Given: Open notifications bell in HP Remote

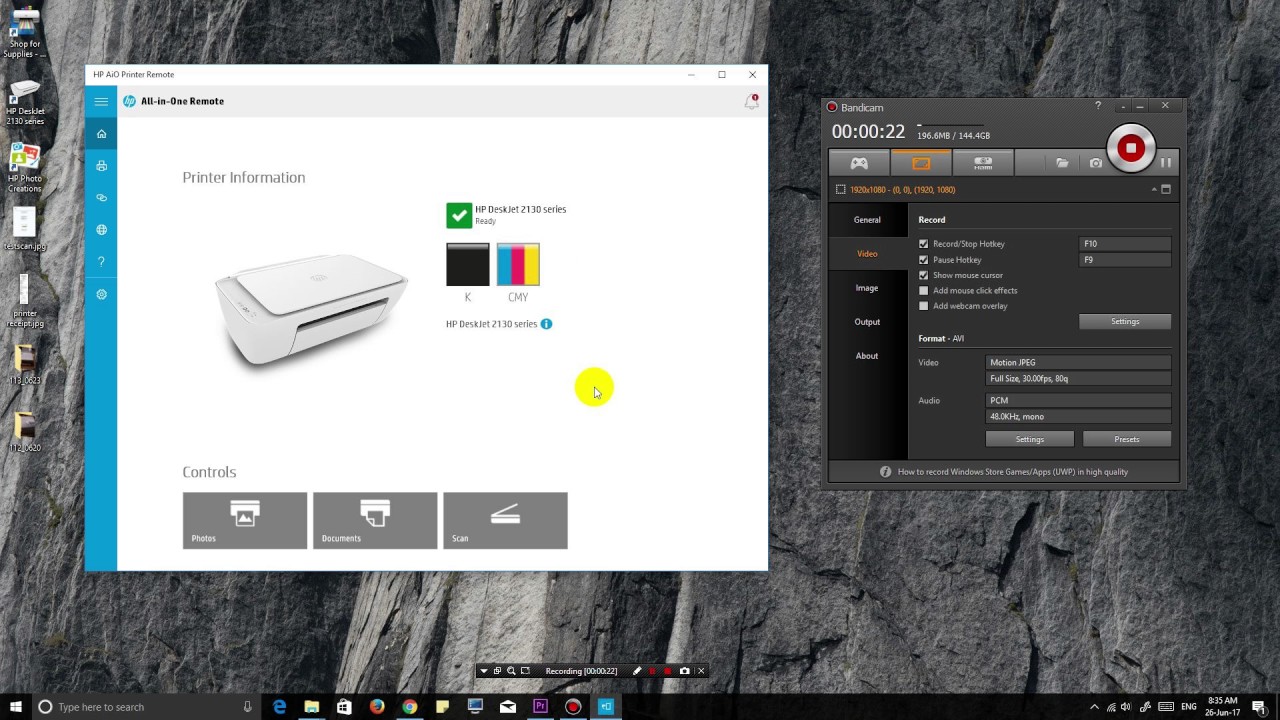Looking at the screenshot, I should [x=751, y=101].
